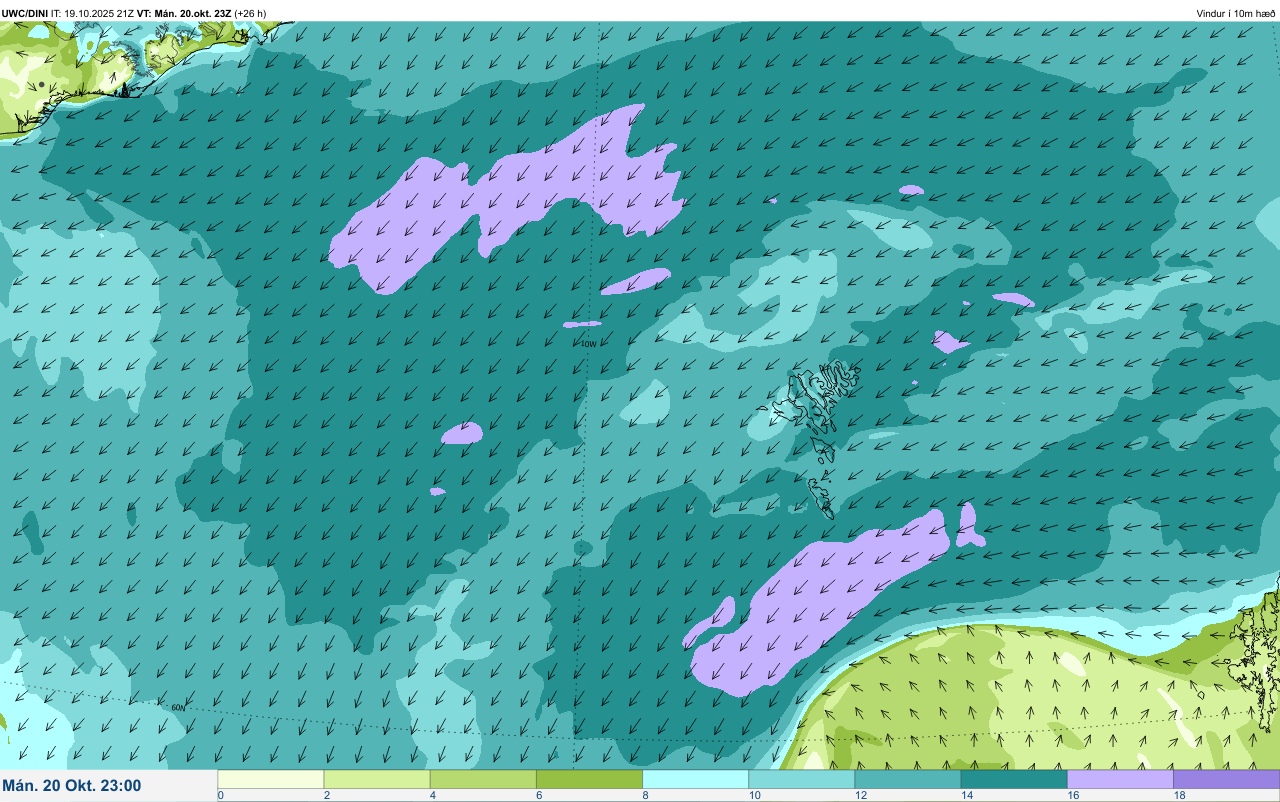Click the 4–6 green legend swatch
Viewport: 1280px width, 802px height.
coord(483,779)
